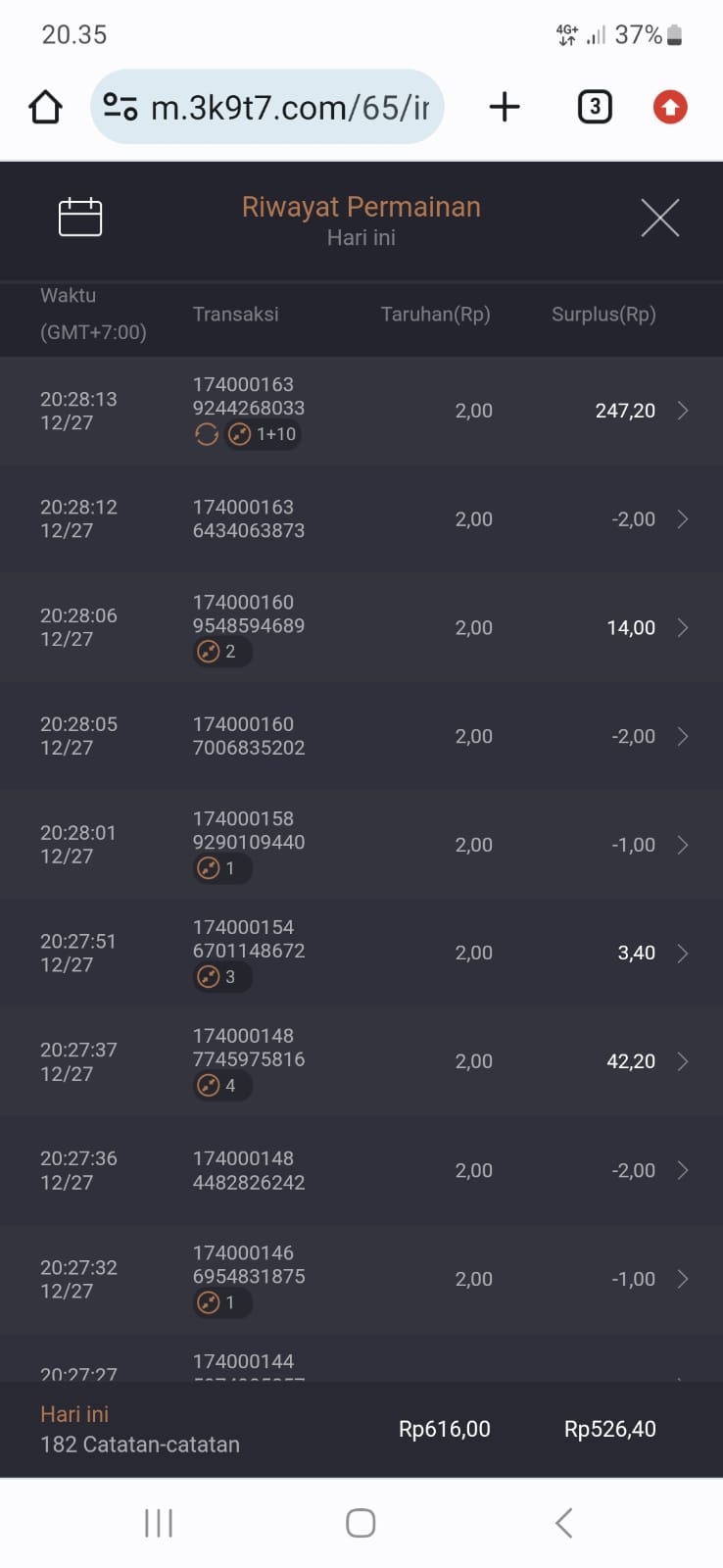Tap the site settings icon in address bar

point(120,107)
